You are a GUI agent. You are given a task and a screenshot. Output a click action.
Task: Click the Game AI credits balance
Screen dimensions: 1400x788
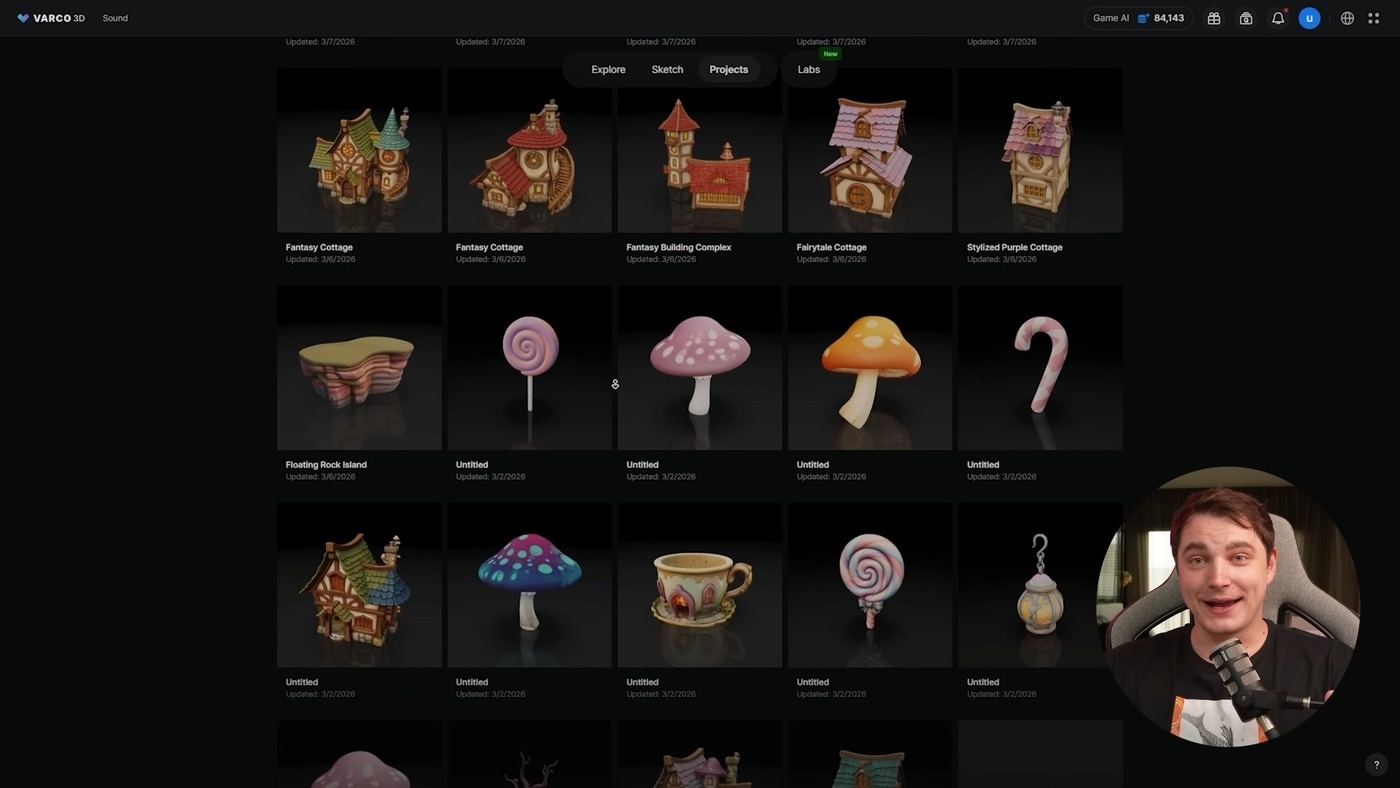(x=1138, y=18)
